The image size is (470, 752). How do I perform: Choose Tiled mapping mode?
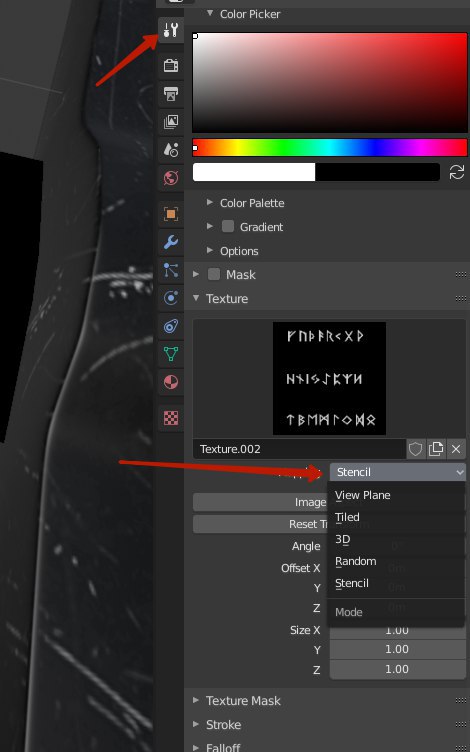(396, 517)
